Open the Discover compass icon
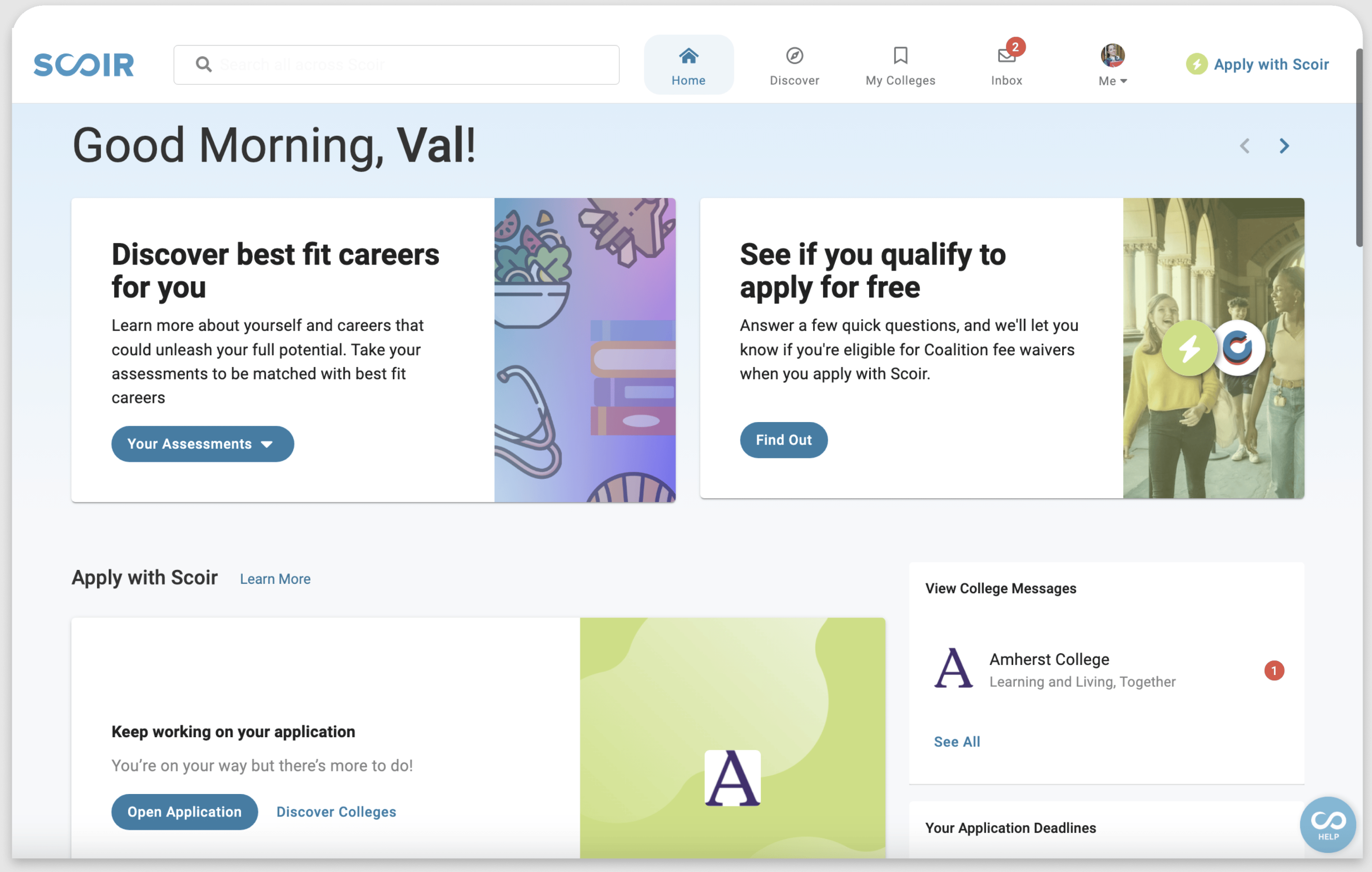 pyautogui.click(x=794, y=56)
